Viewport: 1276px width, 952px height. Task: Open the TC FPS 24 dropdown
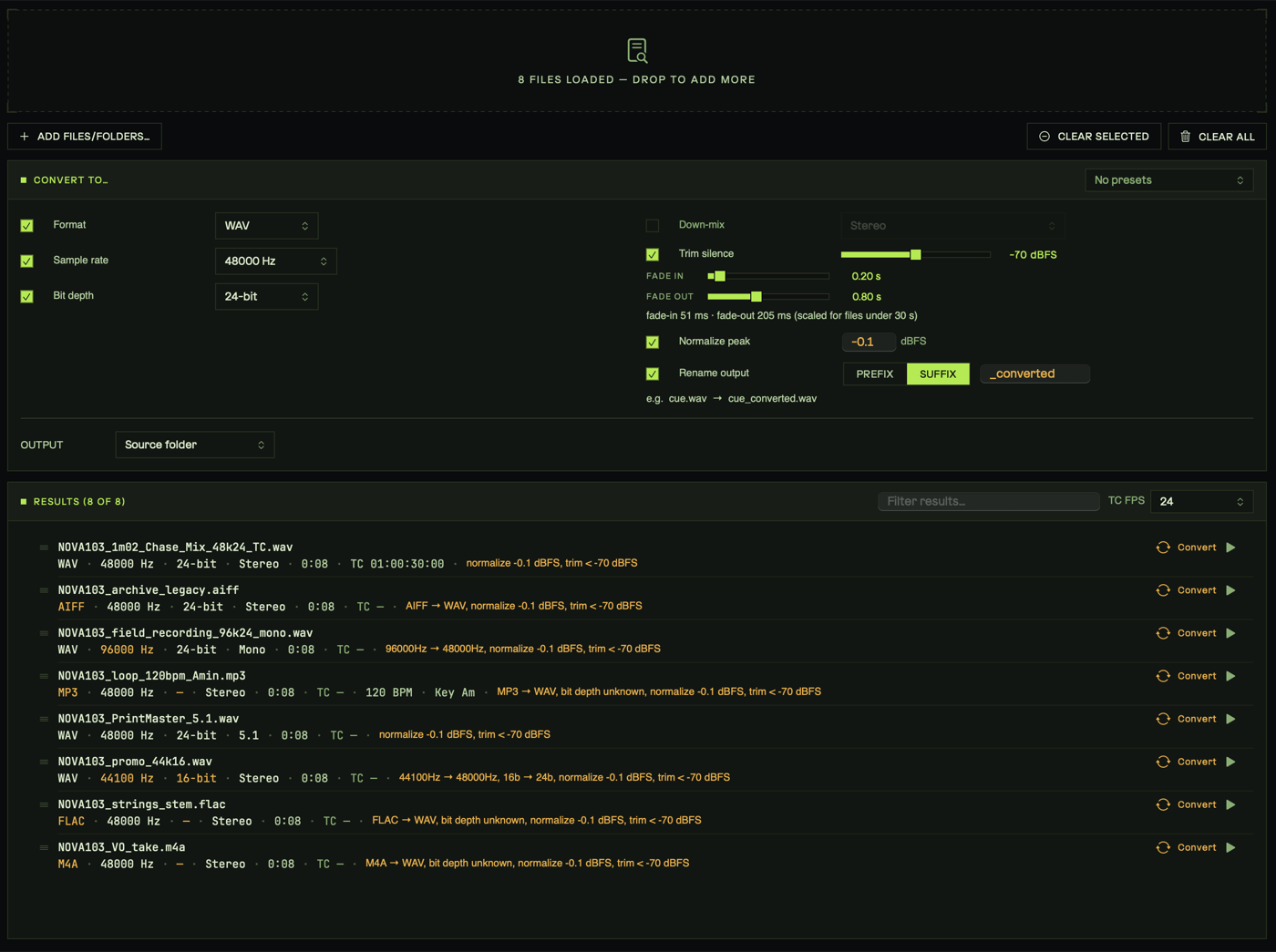point(1201,502)
